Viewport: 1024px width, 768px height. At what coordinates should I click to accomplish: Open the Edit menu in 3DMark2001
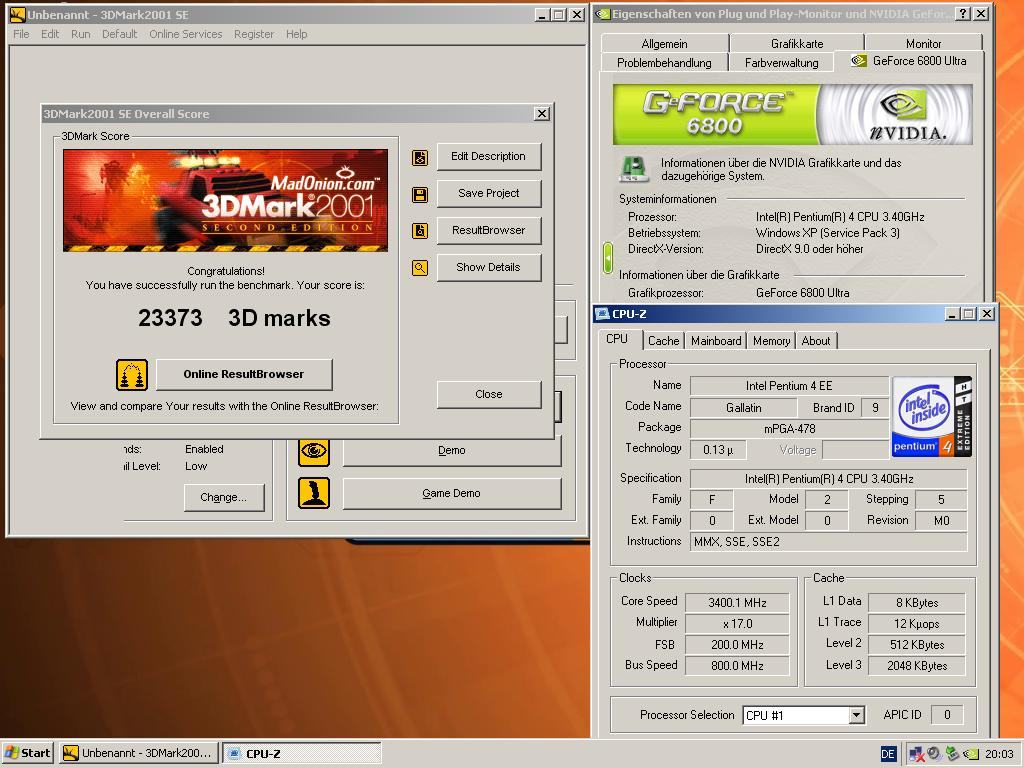click(50, 34)
